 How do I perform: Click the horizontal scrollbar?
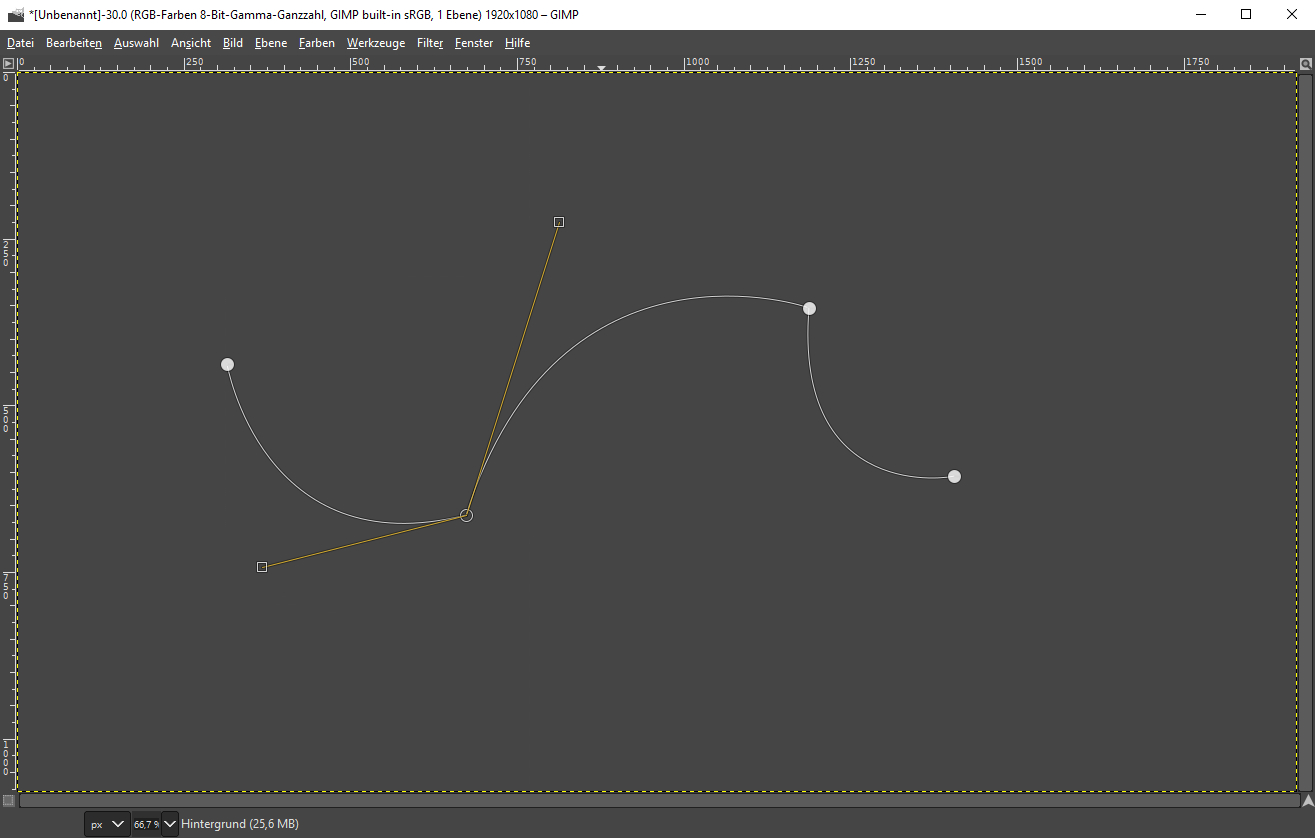coord(660,800)
